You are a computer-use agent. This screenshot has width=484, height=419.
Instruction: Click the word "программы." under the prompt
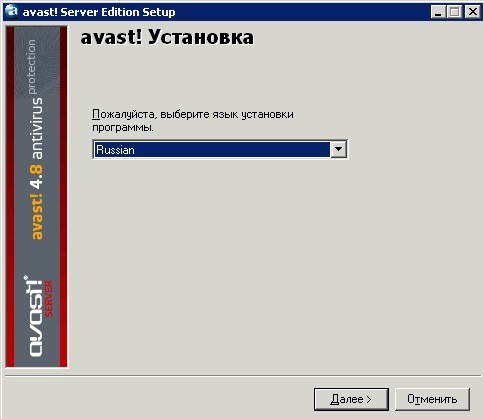[x=123, y=127]
